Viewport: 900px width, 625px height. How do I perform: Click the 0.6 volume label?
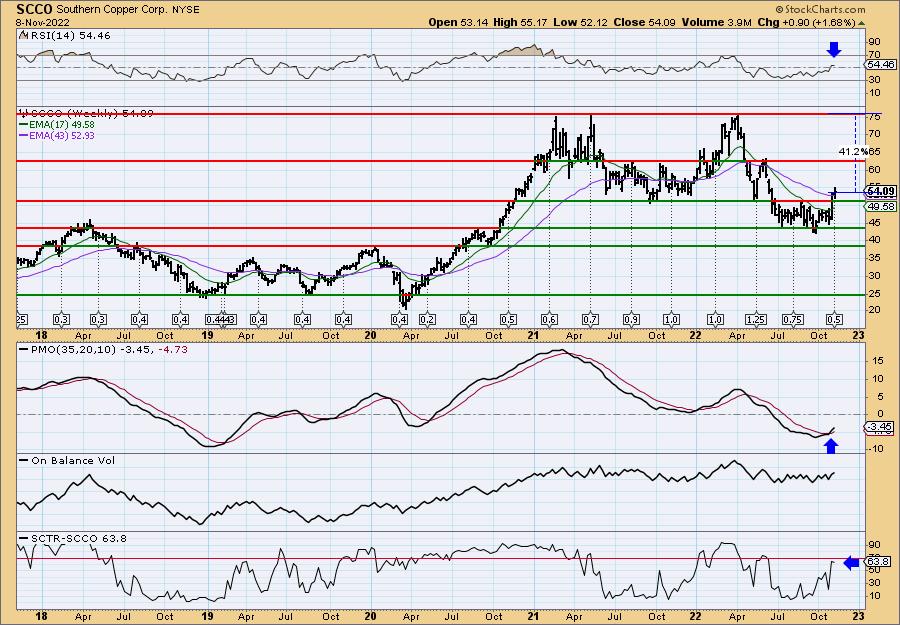tap(549, 320)
